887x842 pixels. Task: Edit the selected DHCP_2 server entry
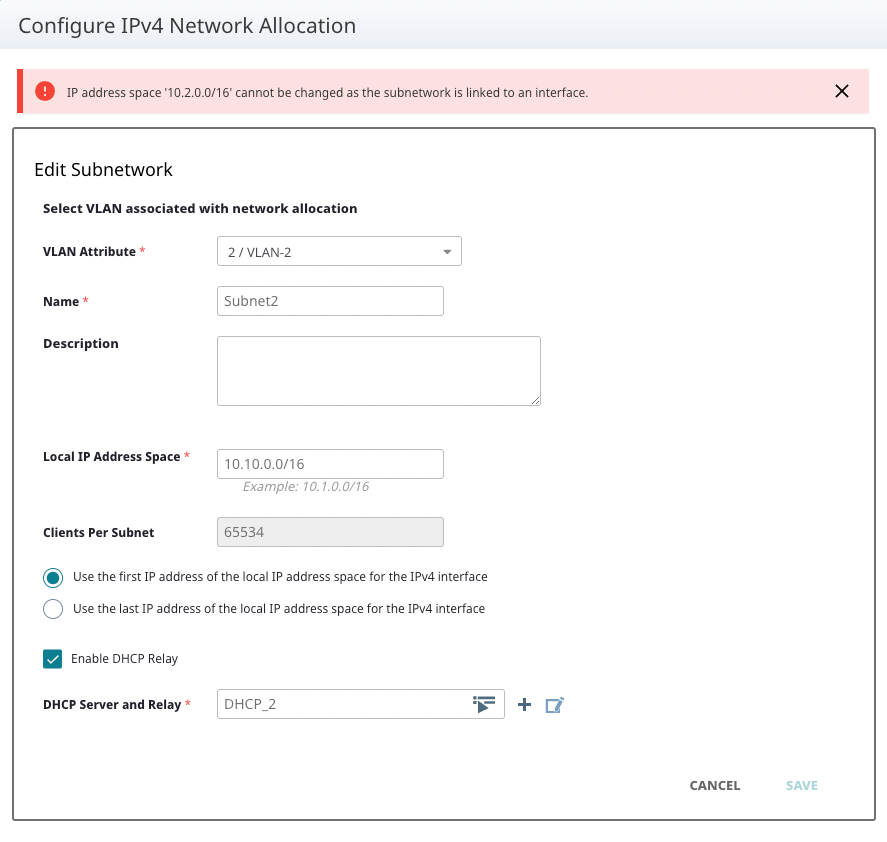(555, 705)
